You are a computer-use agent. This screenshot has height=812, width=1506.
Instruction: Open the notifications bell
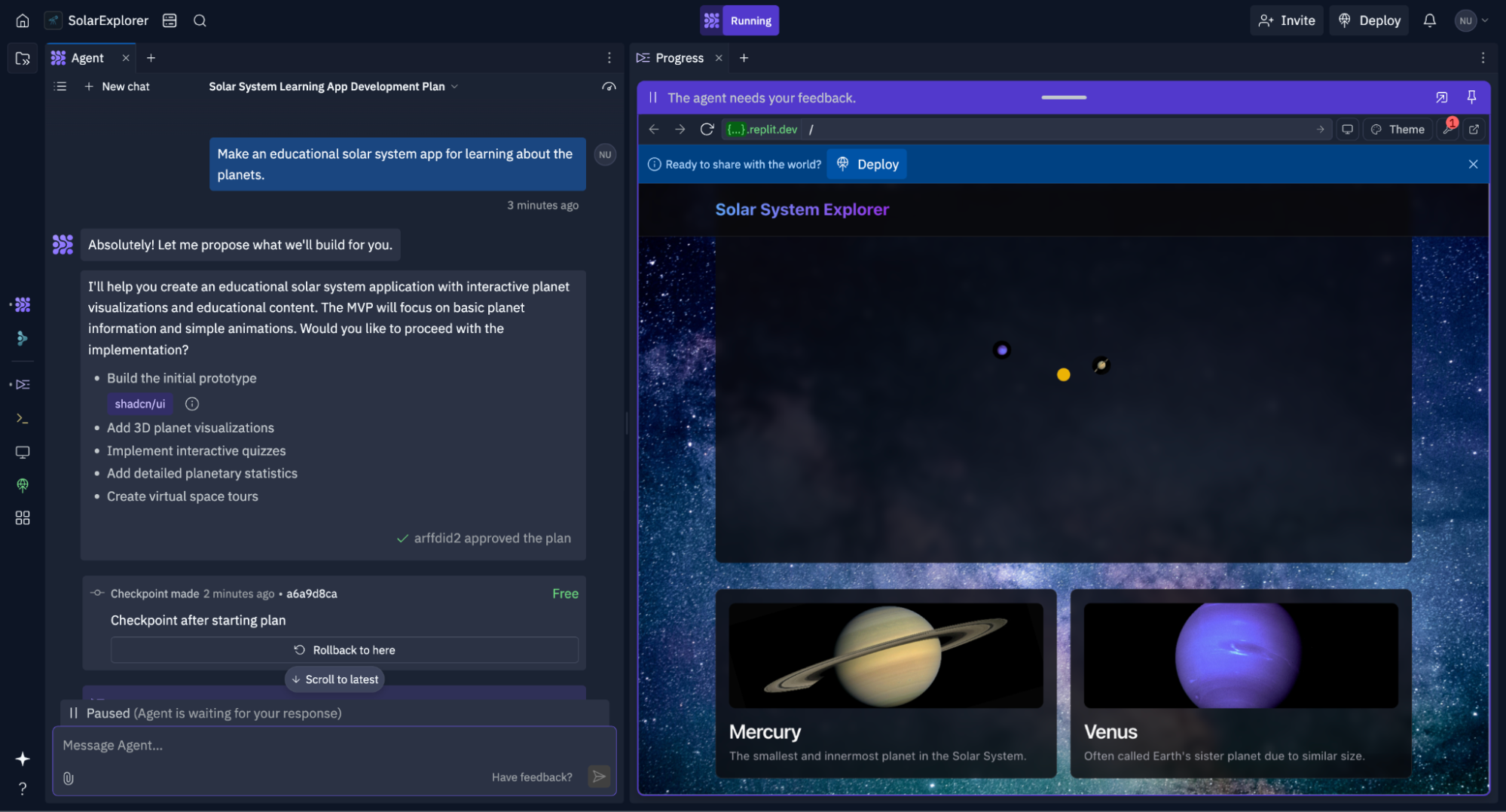tap(1429, 20)
